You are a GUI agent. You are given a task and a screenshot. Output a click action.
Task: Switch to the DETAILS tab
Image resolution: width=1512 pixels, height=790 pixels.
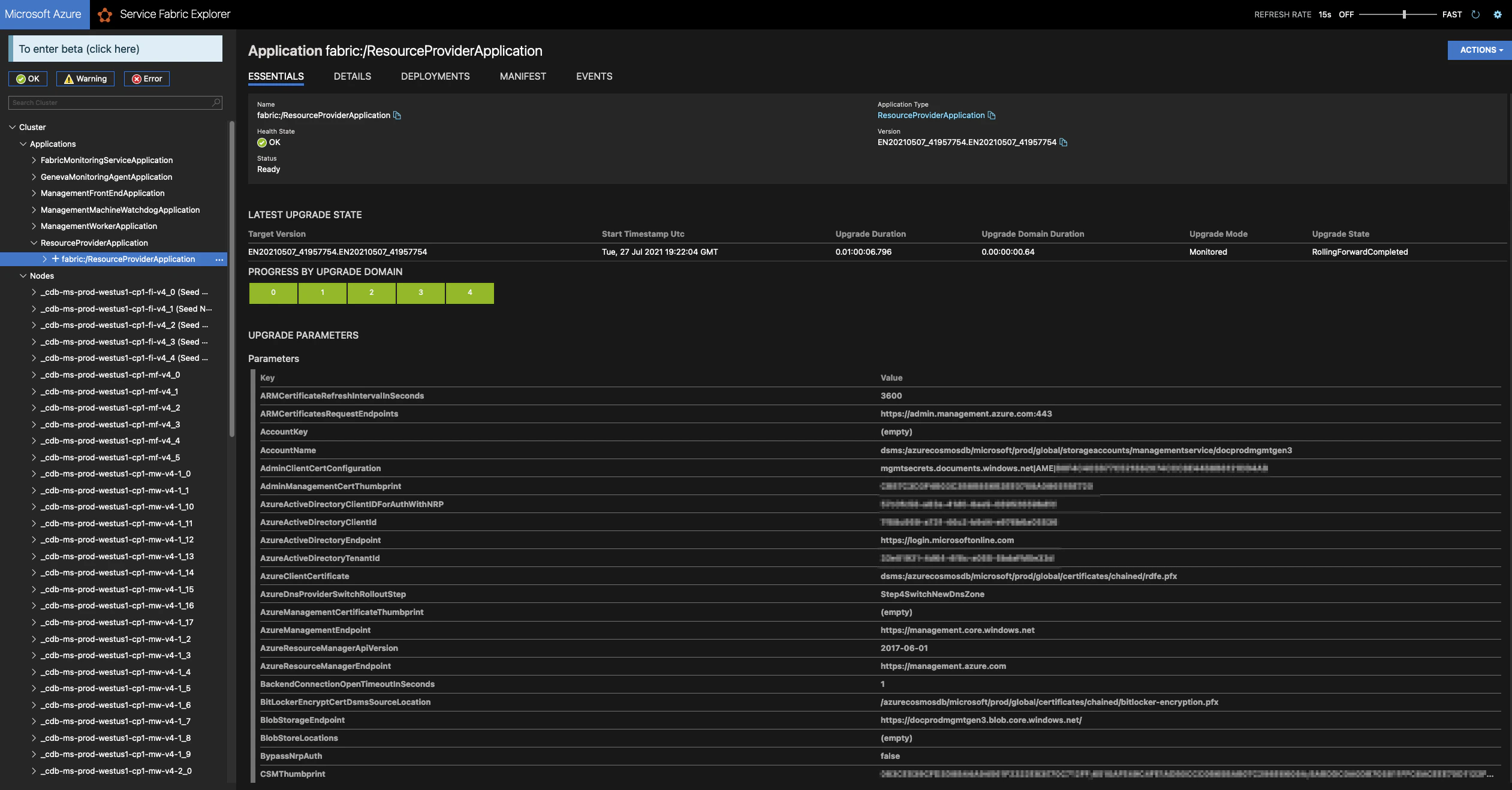click(353, 76)
